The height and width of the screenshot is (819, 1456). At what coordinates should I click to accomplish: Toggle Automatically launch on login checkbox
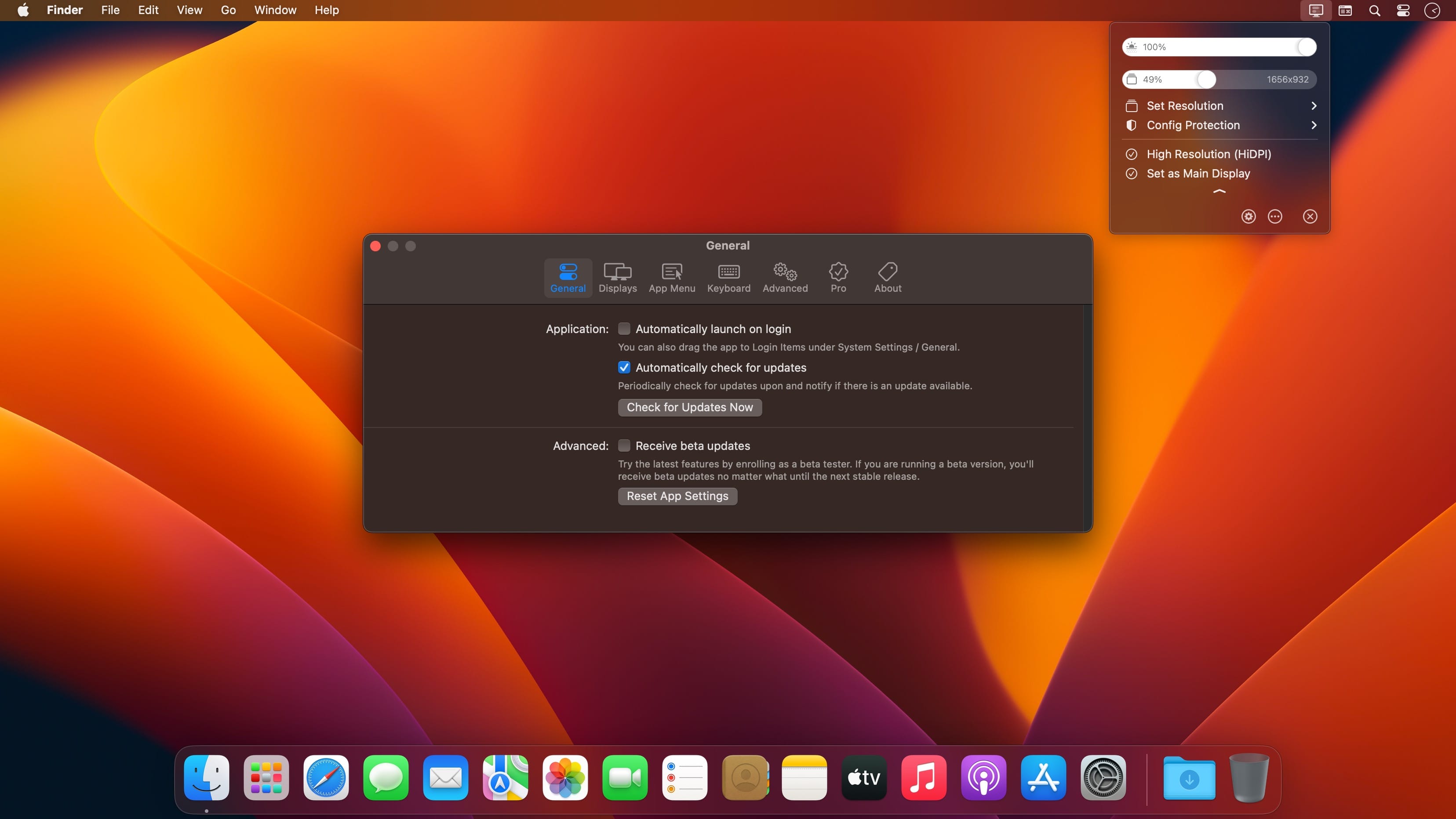tap(624, 329)
